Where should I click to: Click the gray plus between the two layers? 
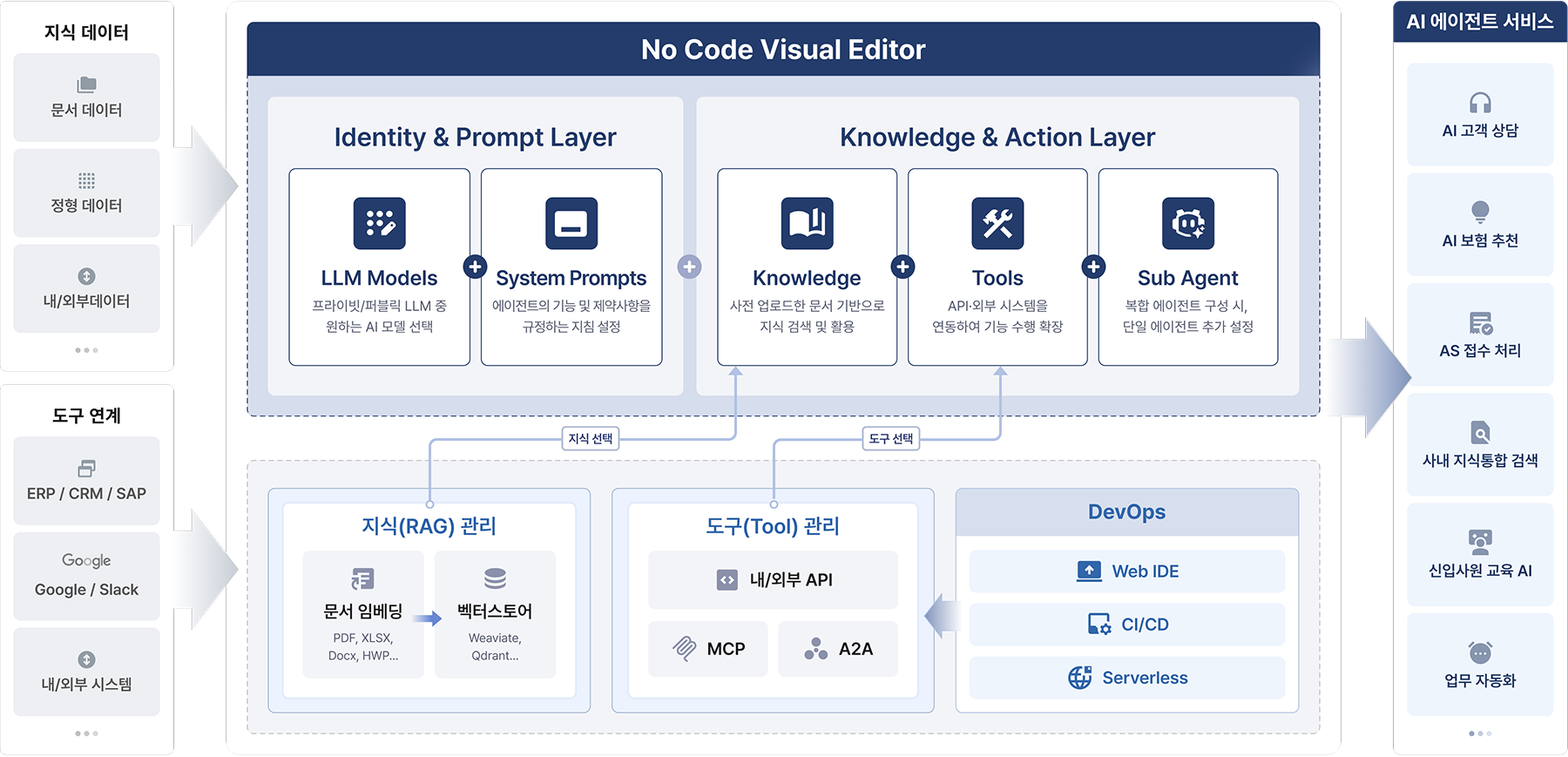pos(689,267)
